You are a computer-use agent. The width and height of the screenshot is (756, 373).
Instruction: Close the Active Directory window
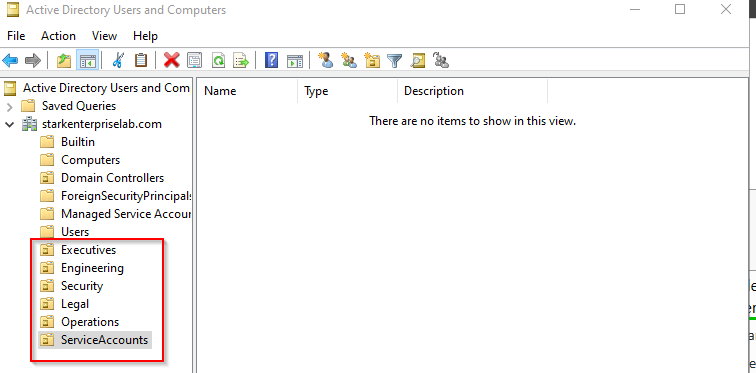click(x=726, y=9)
